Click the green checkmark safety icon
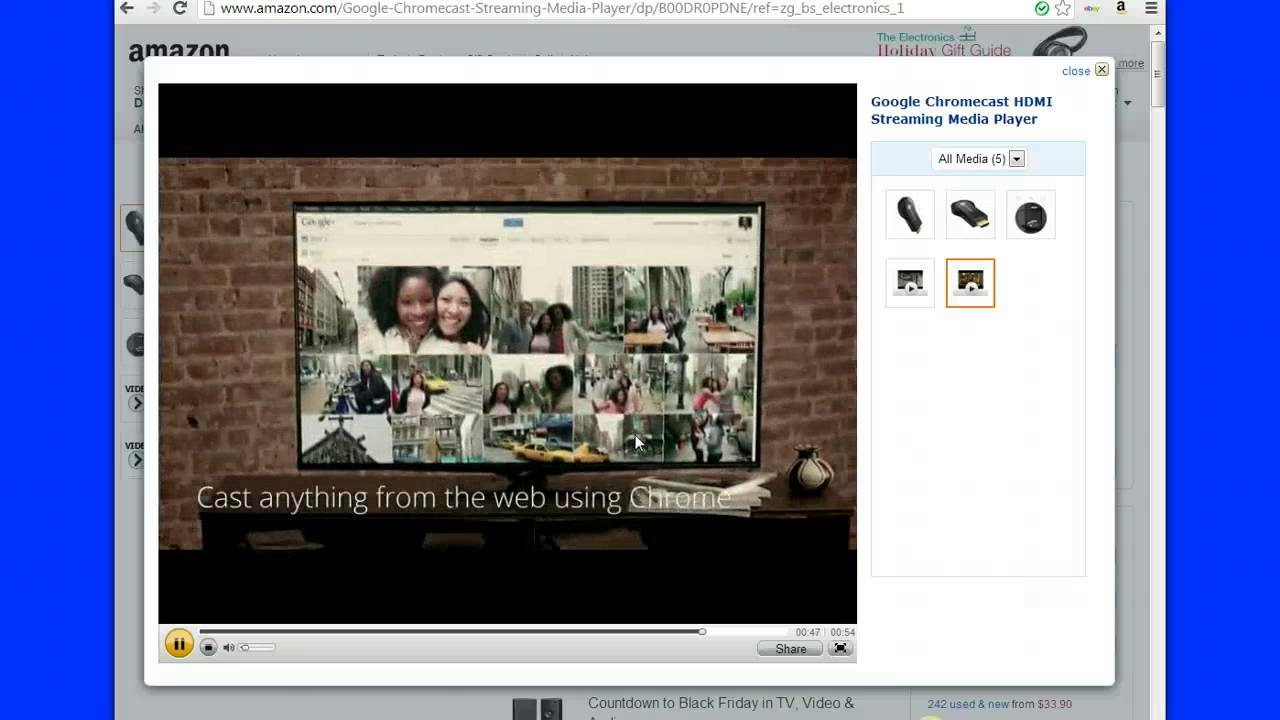 tap(1042, 8)
